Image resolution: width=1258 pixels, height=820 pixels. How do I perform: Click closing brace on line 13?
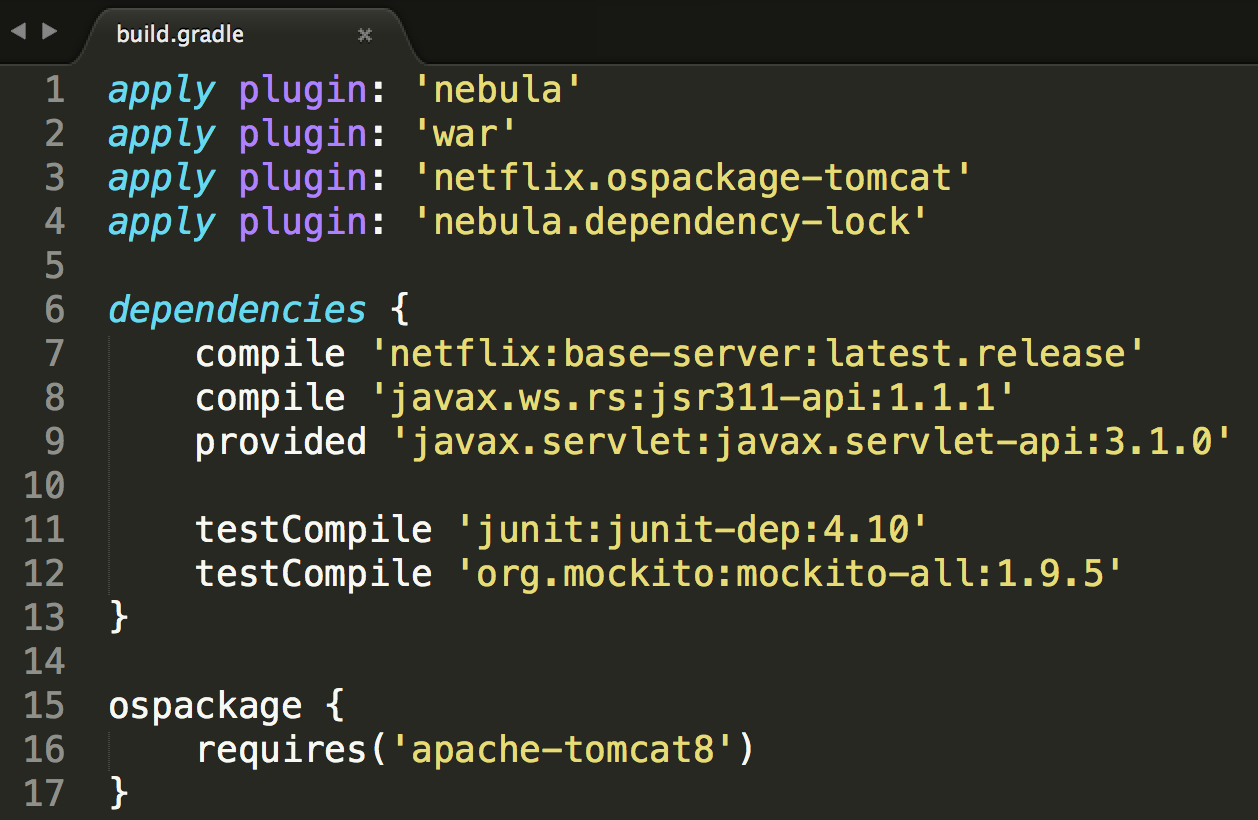click(118, 618)
